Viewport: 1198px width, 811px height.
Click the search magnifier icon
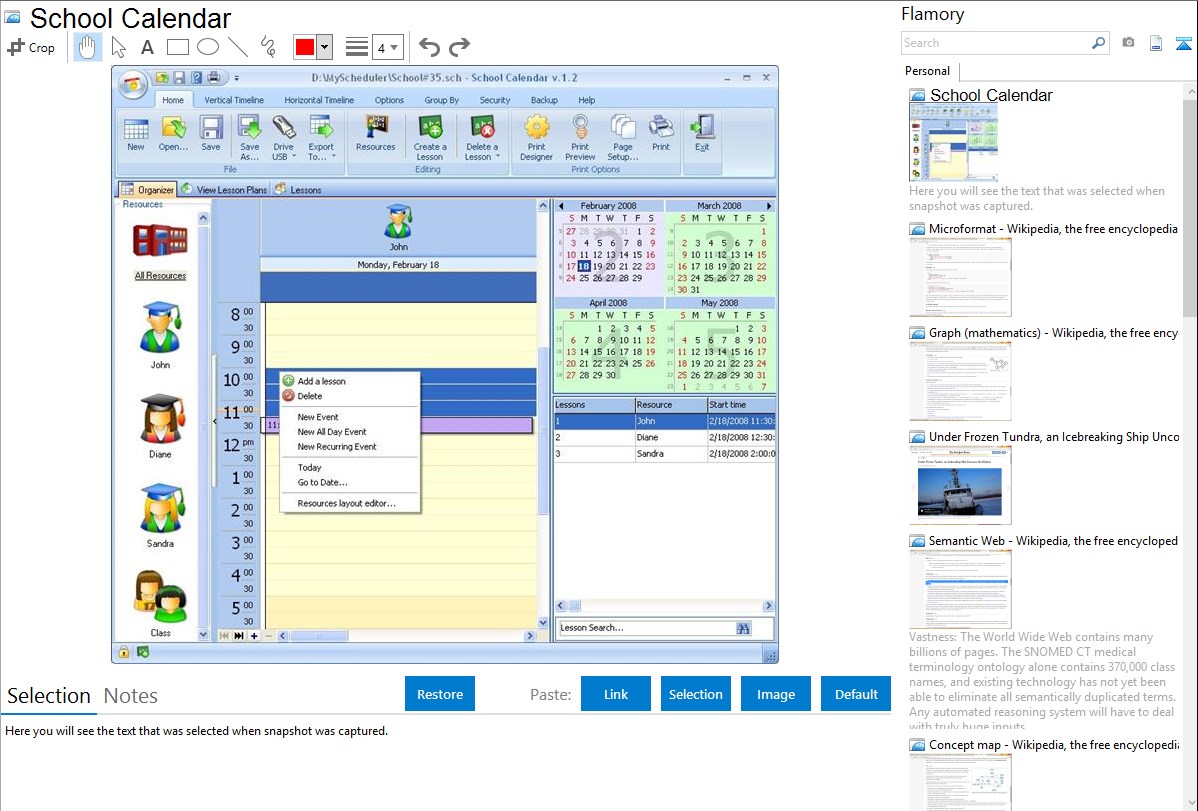pyautogui.click(x=1098, y=43)
